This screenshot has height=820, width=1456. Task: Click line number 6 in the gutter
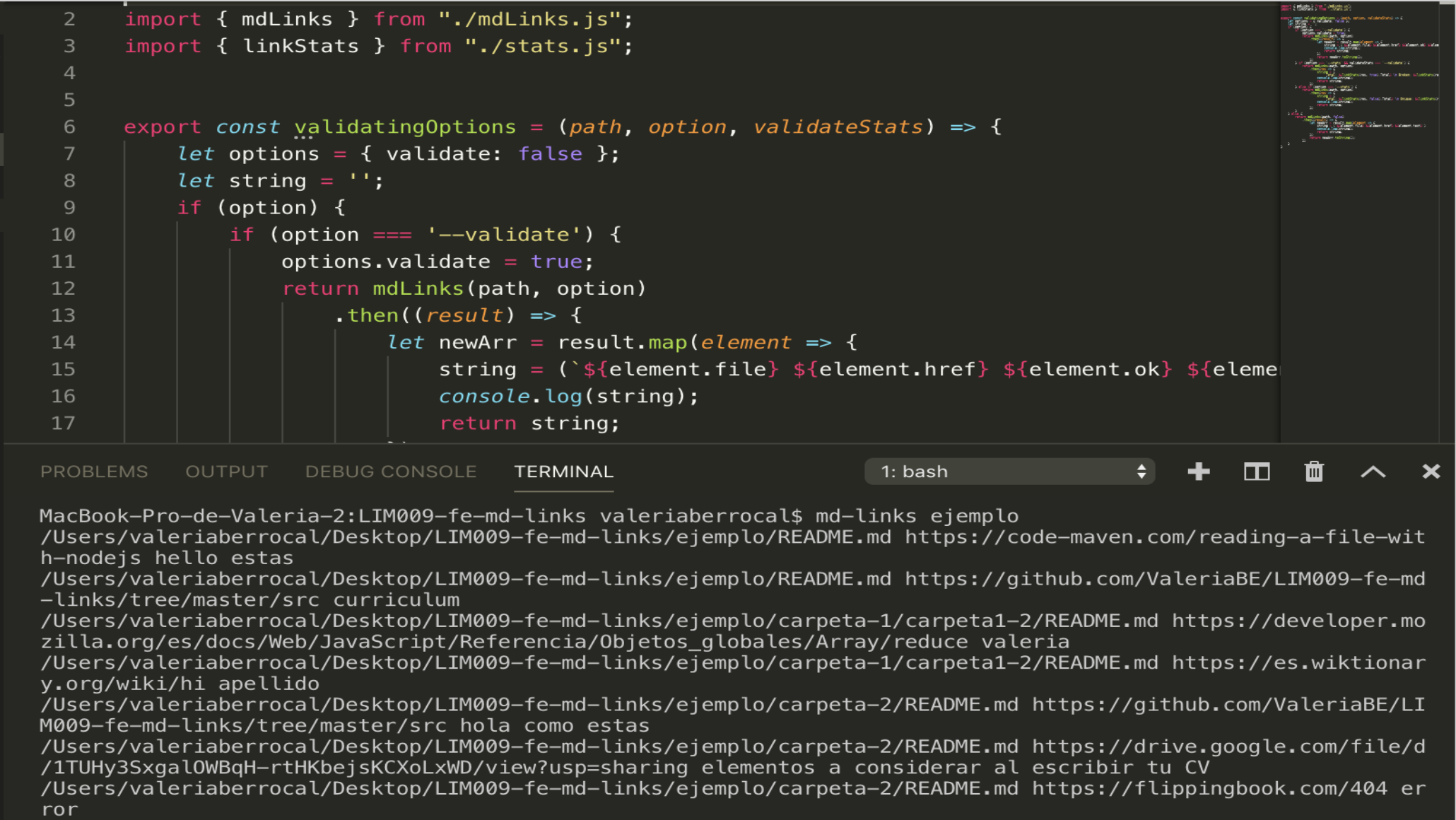pyautogui.click(x=69, y=127)
